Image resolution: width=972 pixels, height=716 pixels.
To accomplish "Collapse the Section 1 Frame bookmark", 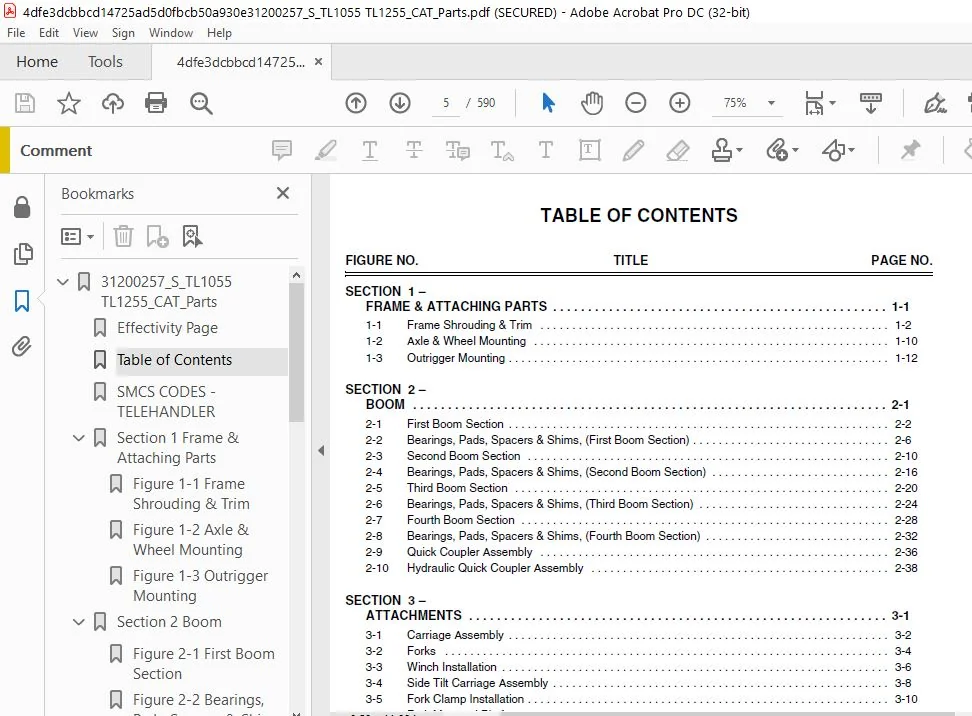I will pos(79,438).
